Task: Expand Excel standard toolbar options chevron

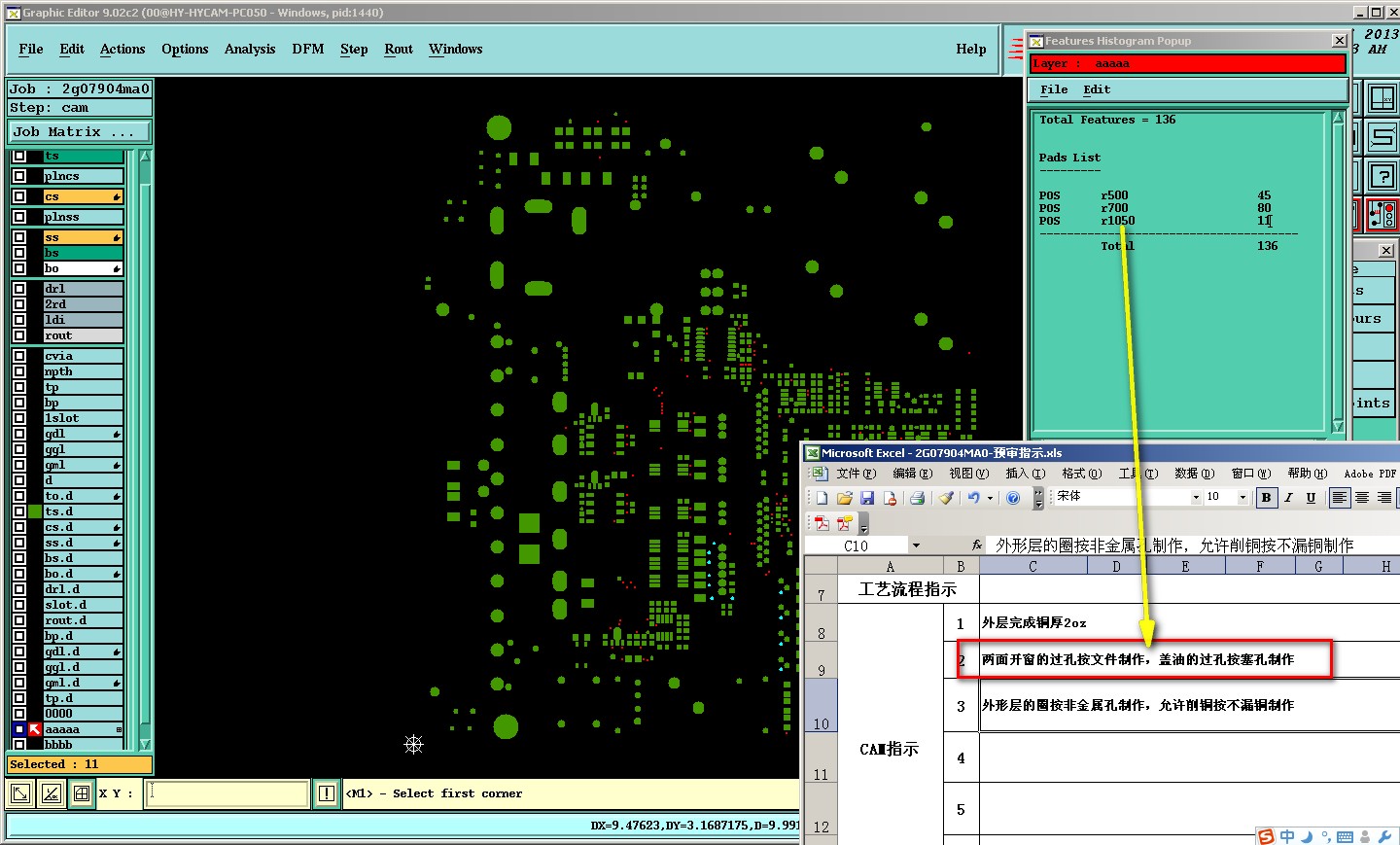Action: (x=1038, y=499)
